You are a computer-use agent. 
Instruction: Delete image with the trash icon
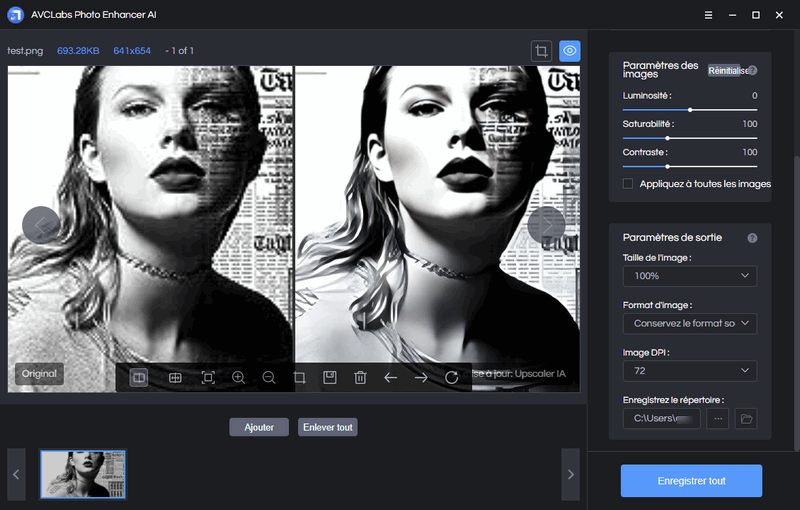(x=360, y=378)
